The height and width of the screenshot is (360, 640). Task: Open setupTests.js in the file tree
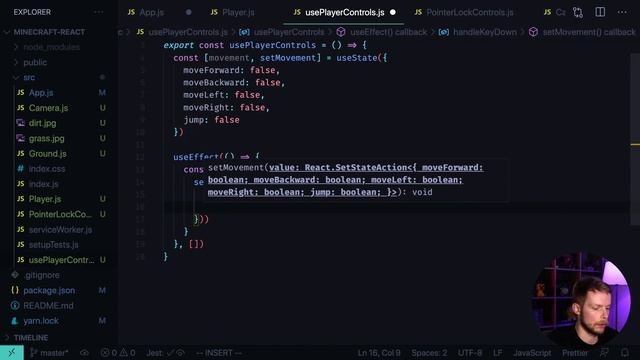point(53,245)
